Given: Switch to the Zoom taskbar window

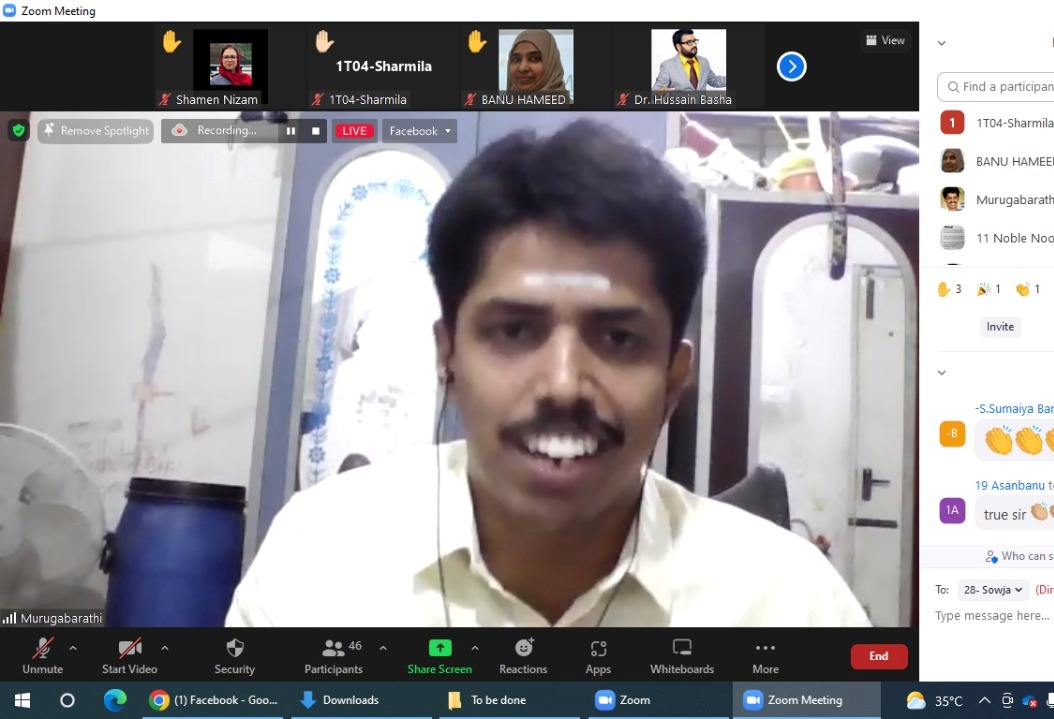Looking at the screenshot, I should point(658,700).
